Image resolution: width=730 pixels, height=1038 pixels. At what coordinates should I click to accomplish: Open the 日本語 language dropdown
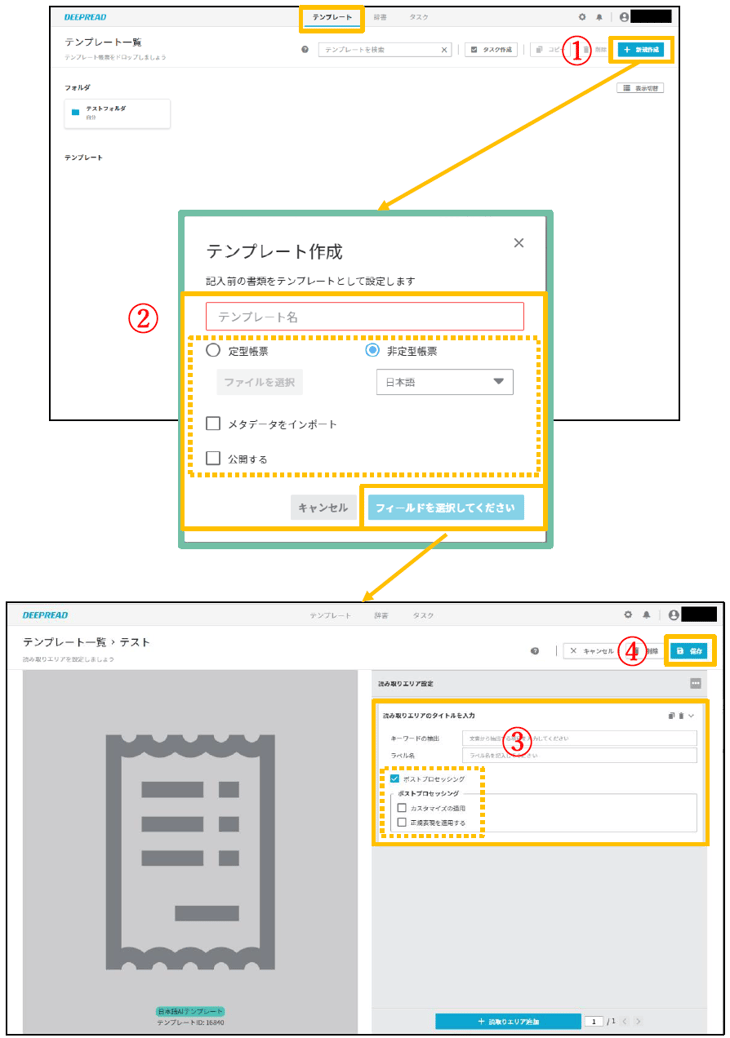(444, 382)
